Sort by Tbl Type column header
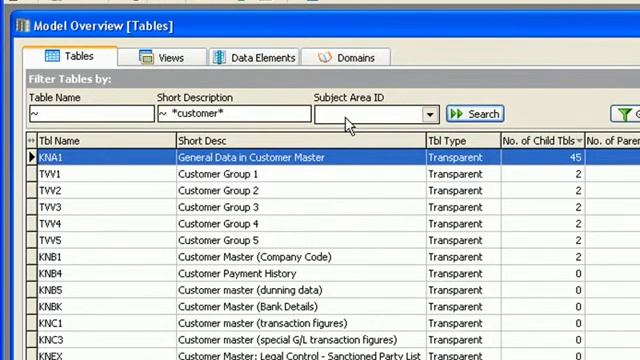The height and width of the screenshot is (360, 640). pyautogui.click(x=464, y=141)
